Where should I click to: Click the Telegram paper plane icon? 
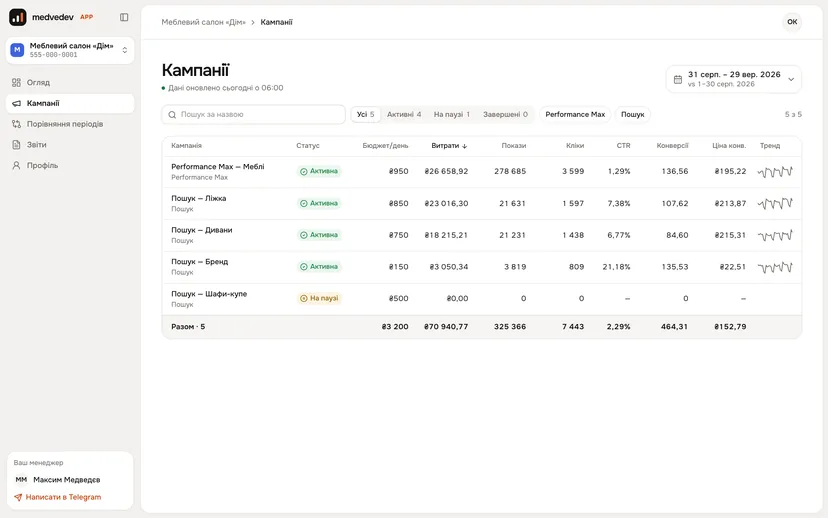coord(18,497)
